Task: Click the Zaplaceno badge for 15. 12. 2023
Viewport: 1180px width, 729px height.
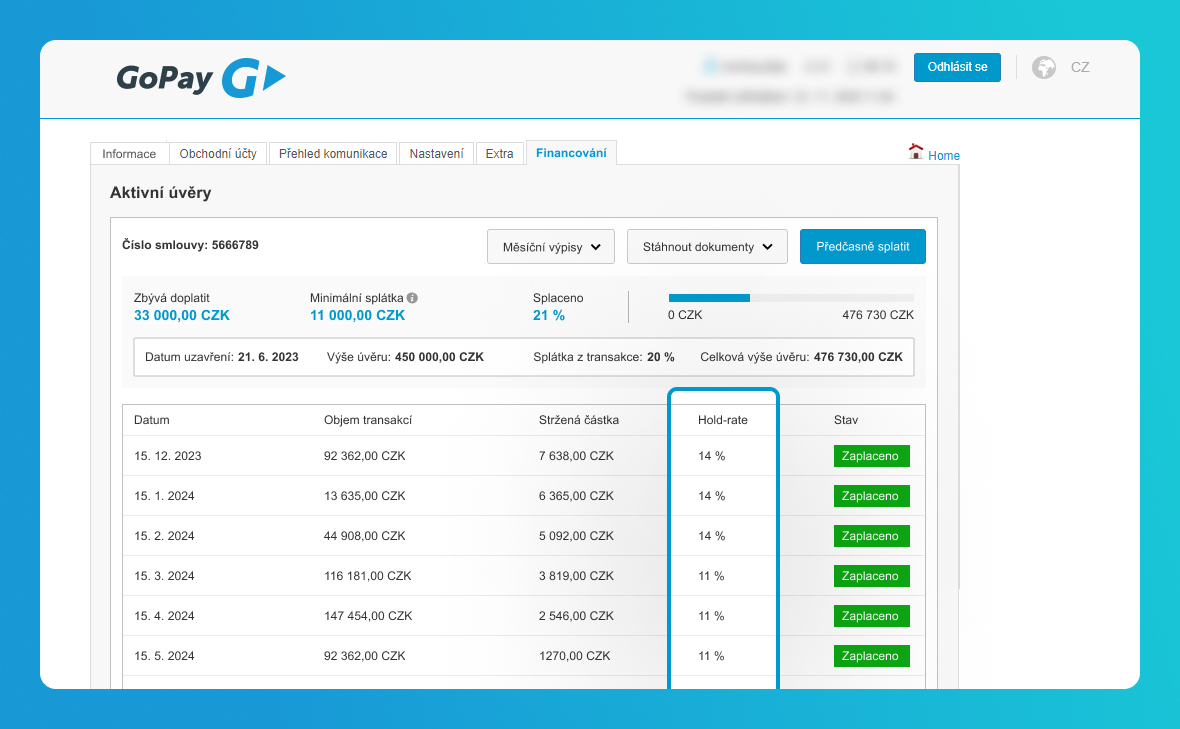Action: [x=871, y=456]
